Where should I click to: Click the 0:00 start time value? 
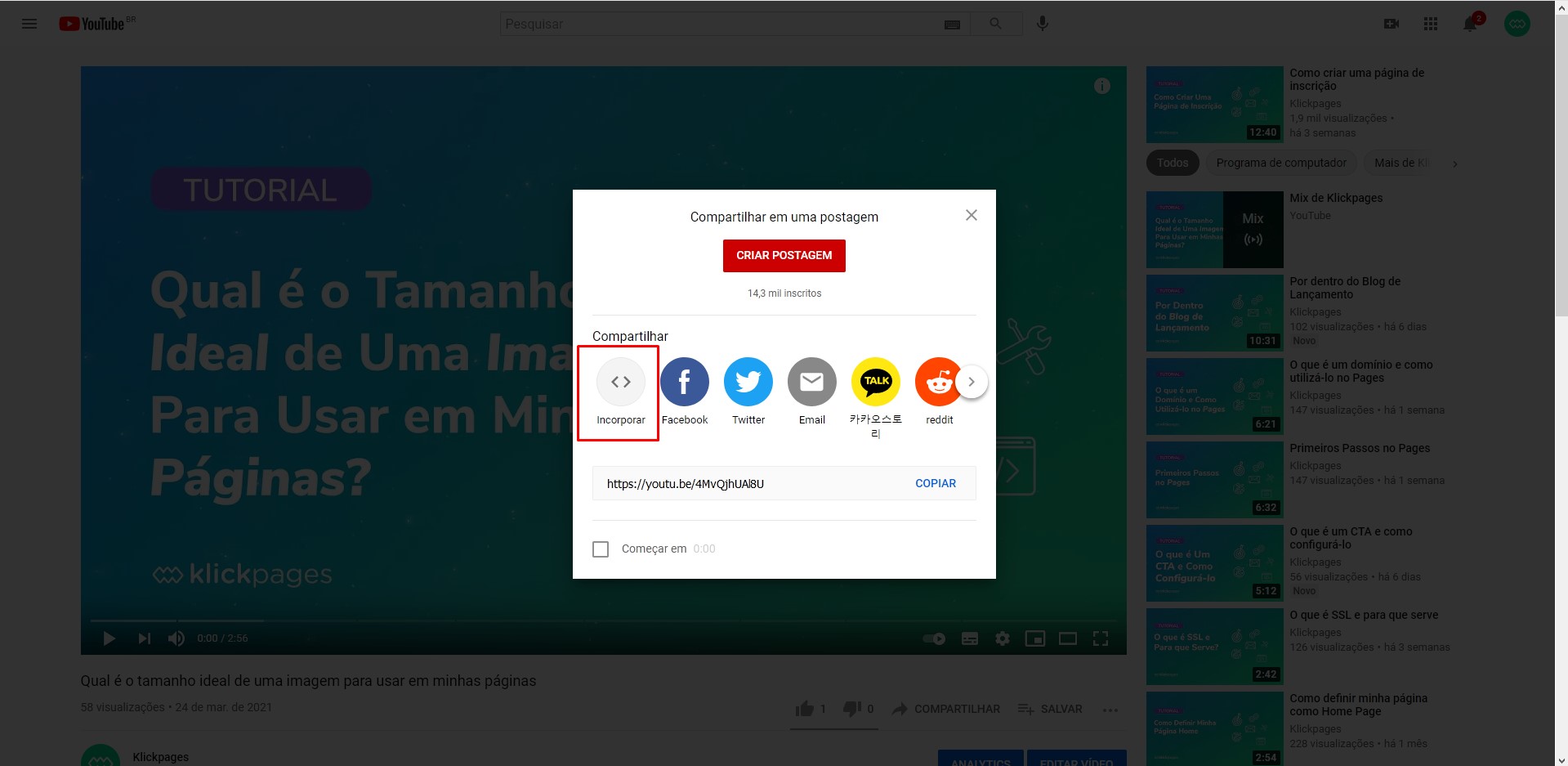[x=704, y=549]
